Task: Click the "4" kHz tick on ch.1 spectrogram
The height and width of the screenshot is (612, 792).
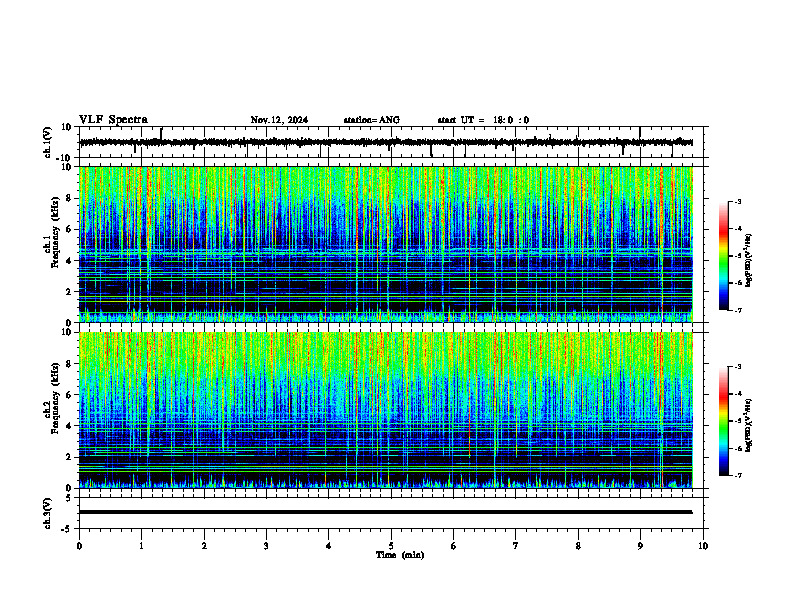Action: 69,261
